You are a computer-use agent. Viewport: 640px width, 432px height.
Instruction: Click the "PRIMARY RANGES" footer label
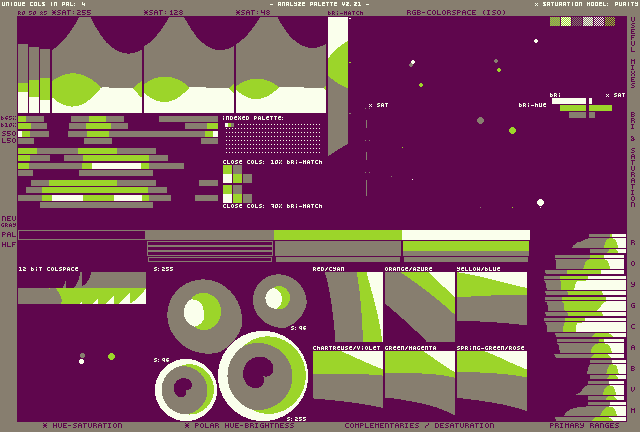pos(584,425)
